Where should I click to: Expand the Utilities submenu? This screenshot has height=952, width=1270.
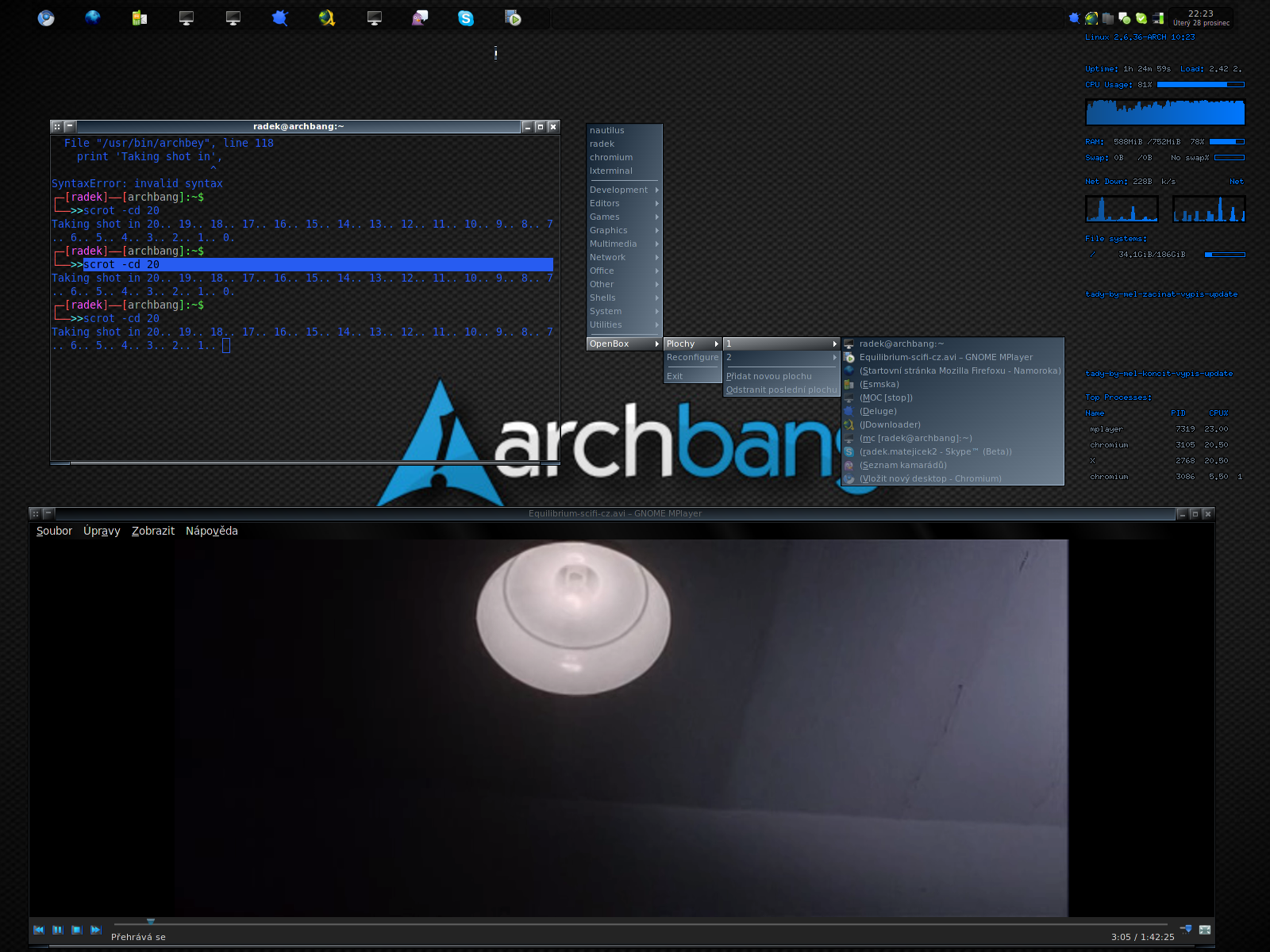coord(624,324)
